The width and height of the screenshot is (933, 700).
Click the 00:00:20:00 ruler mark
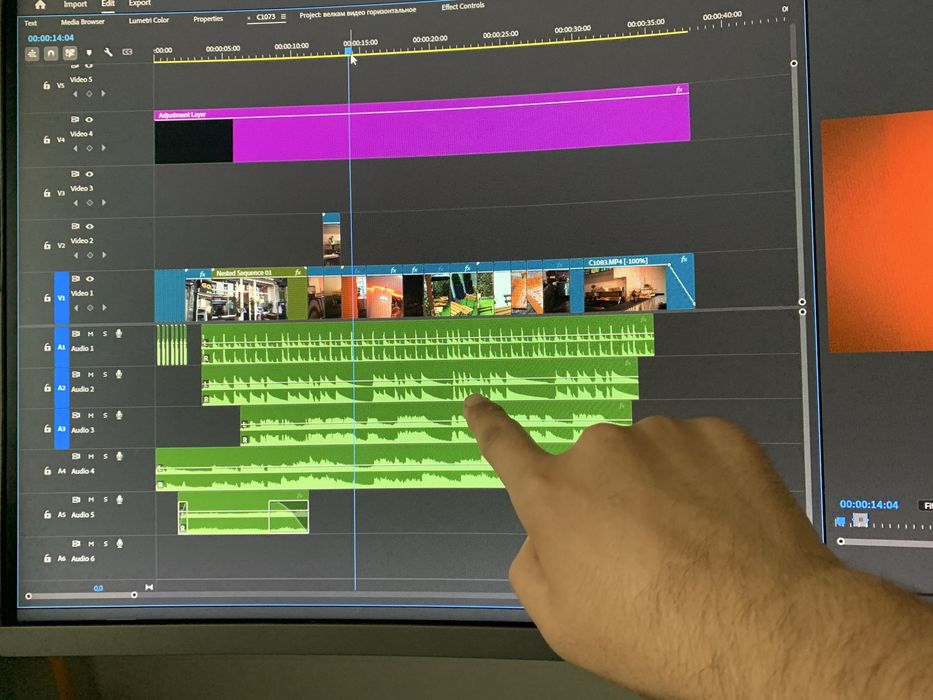[430, 39]
